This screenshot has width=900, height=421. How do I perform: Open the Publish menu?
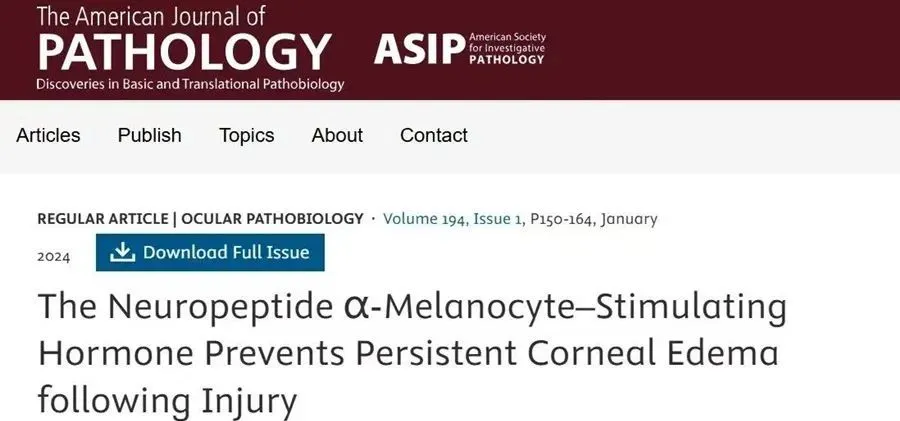pyautogui.click(x=150, y=136)
